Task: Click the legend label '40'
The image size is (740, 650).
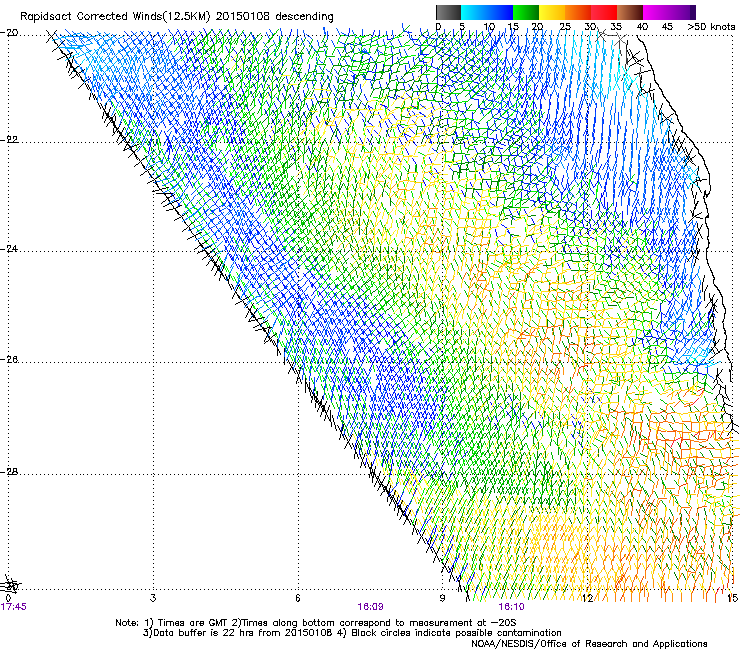Action: (x=642, y=27)
